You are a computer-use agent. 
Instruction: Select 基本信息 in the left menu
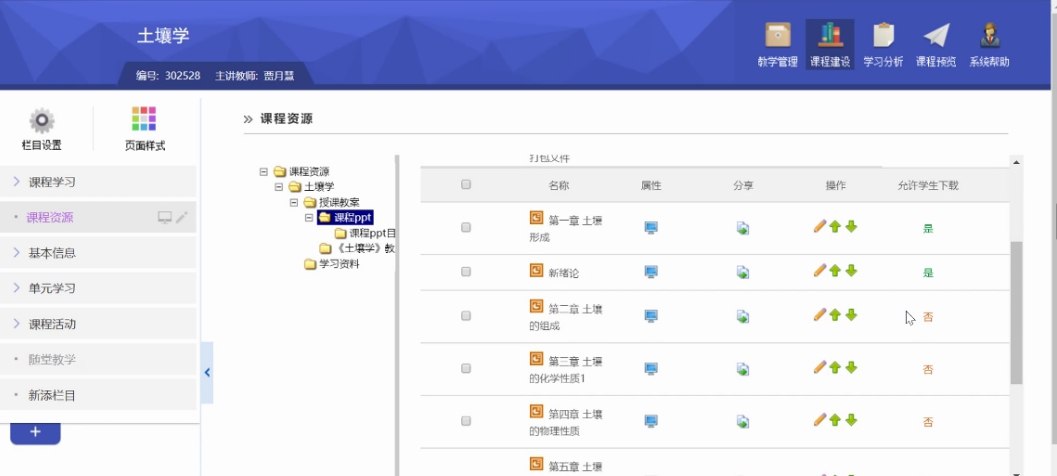click(x=52, y=253)
